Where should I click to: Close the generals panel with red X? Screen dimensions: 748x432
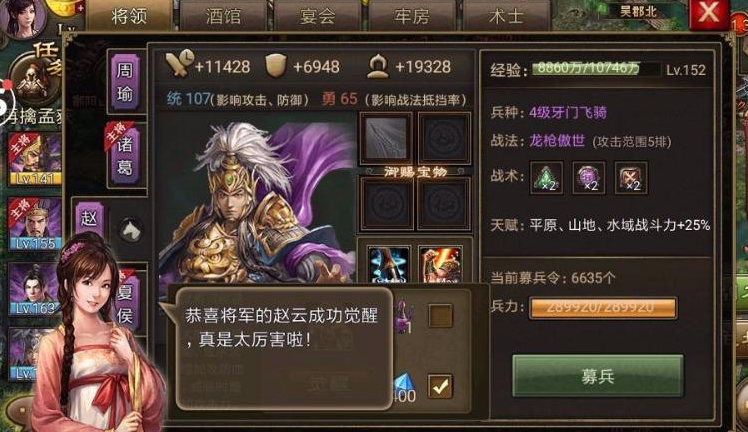[708, 13]
